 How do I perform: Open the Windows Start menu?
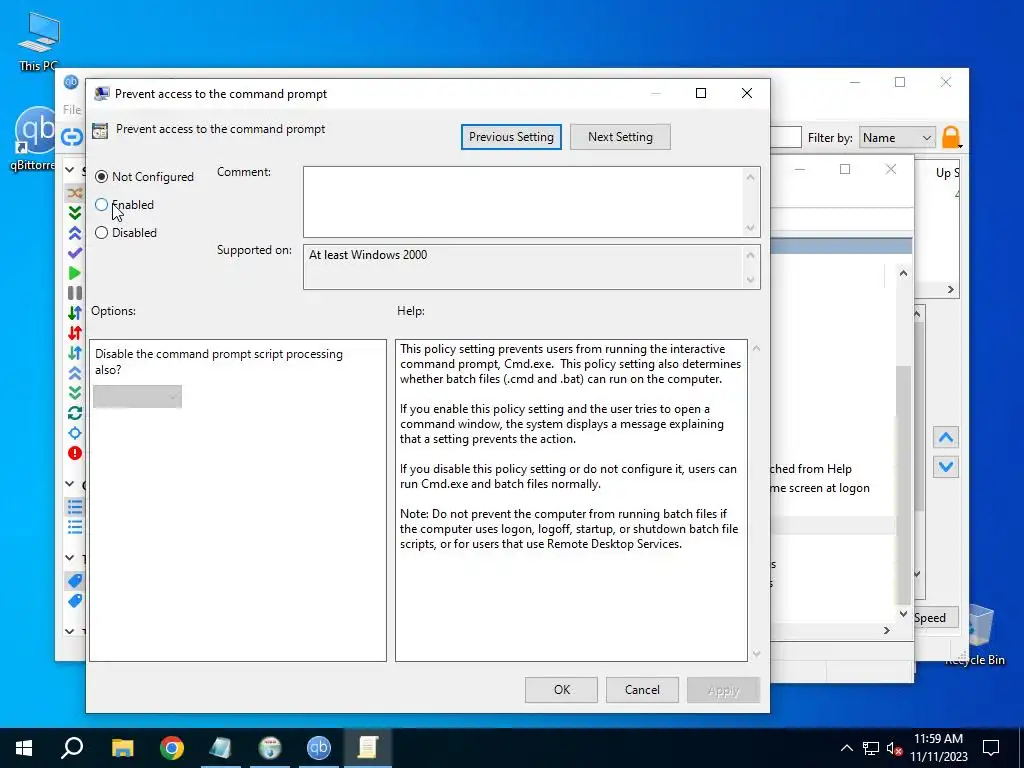tap(24, 748)
